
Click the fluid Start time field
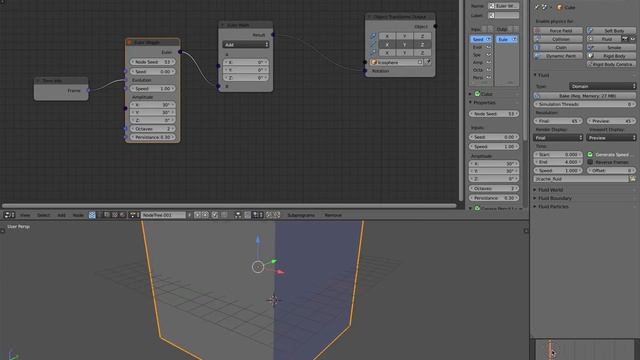(558, 155)
